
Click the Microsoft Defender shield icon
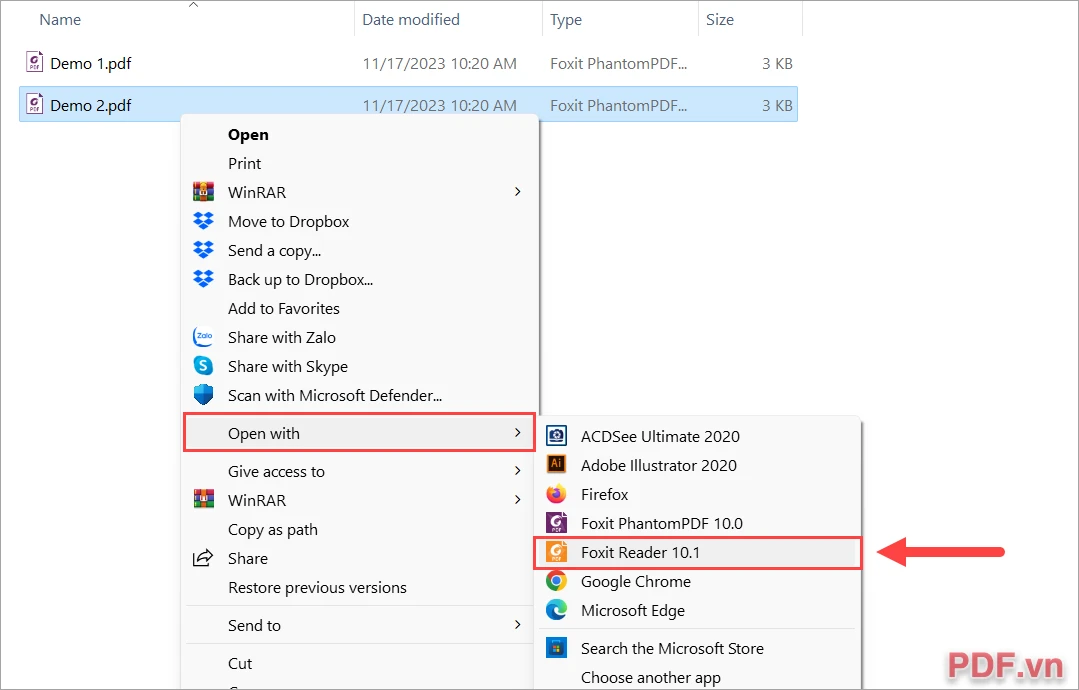click(x=204, y=395)
